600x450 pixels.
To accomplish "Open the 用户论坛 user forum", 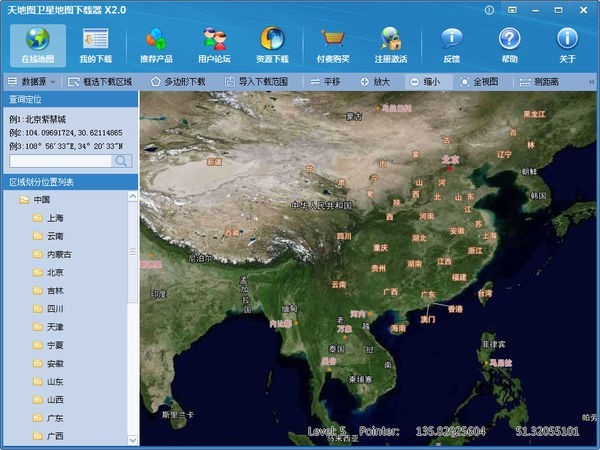I will point(214,46).
